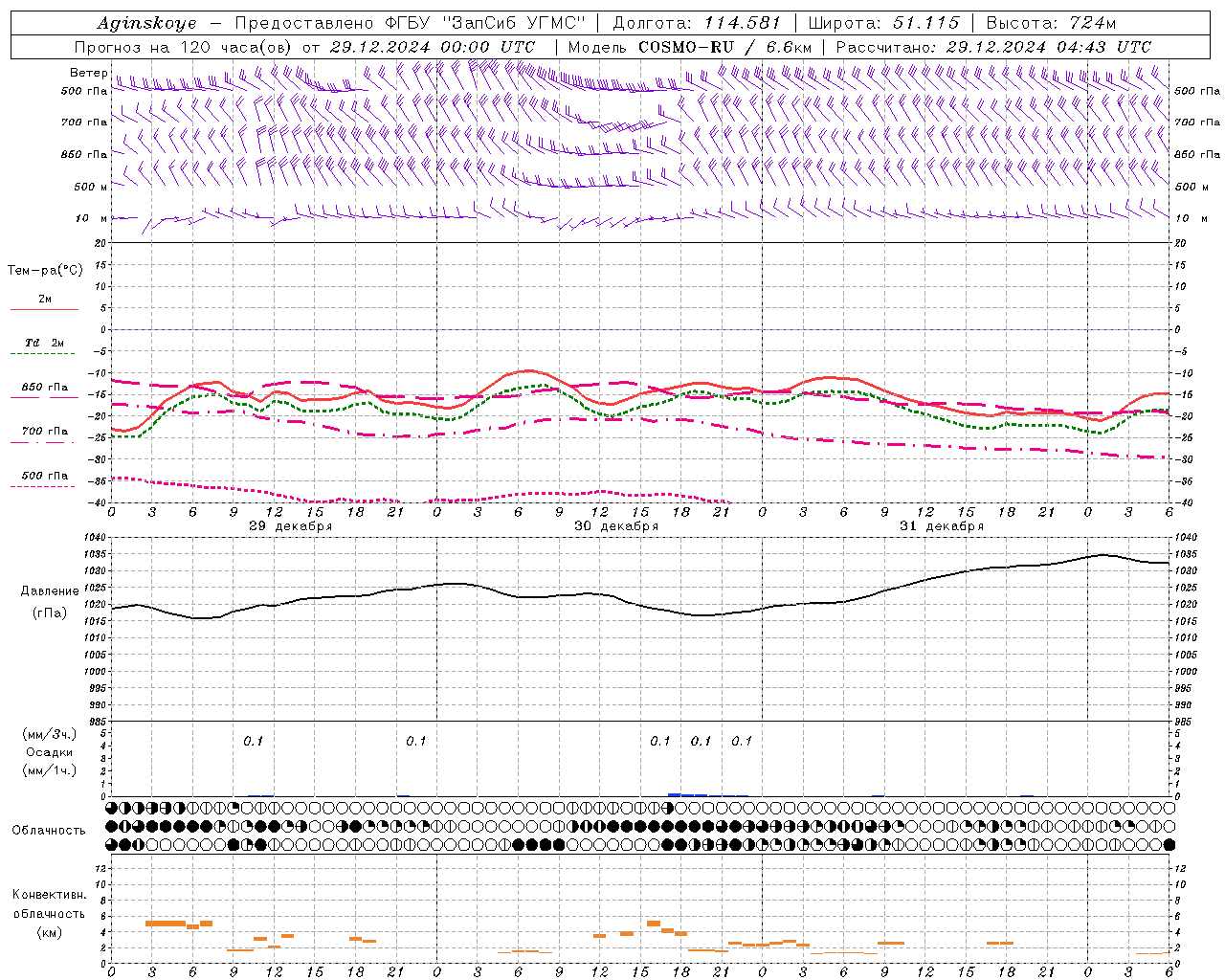The height and width of the screenshot is (980, 1225).
Task: Click the "Td 2м" dew point legend entry
Action: (x=44, y=343)
